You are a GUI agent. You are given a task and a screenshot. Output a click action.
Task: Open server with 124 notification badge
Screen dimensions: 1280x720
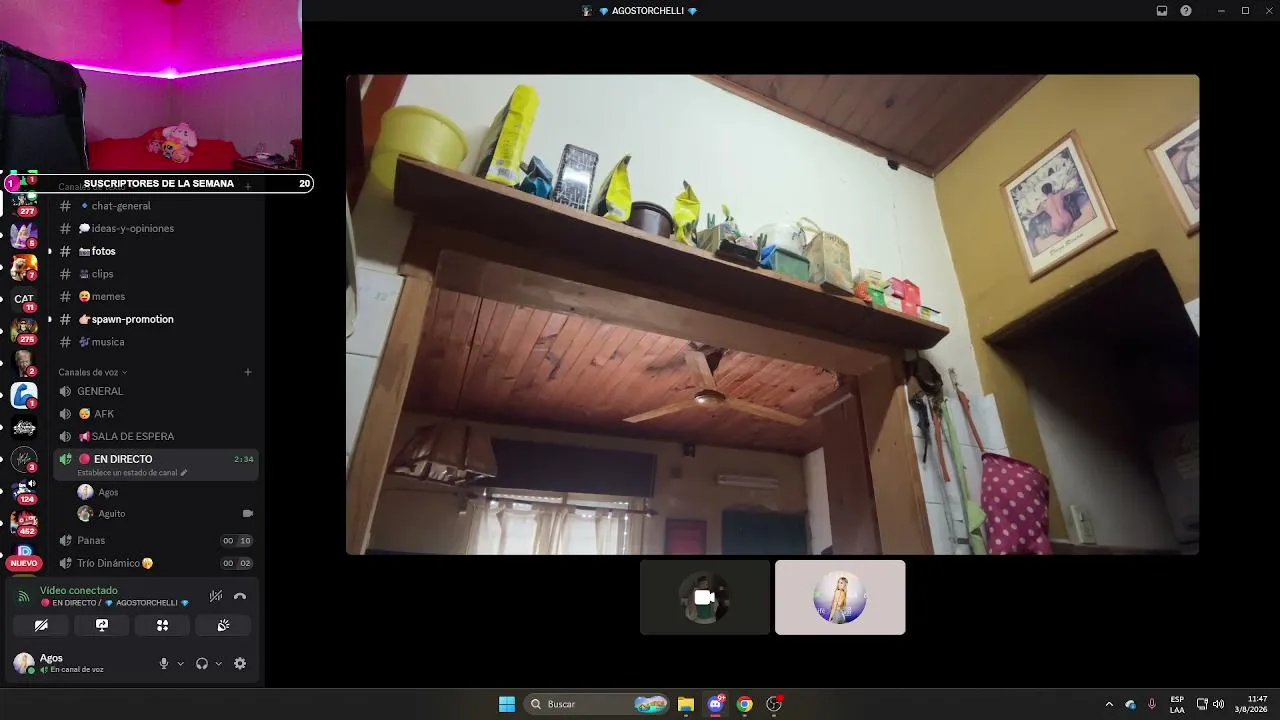[24, 489]
